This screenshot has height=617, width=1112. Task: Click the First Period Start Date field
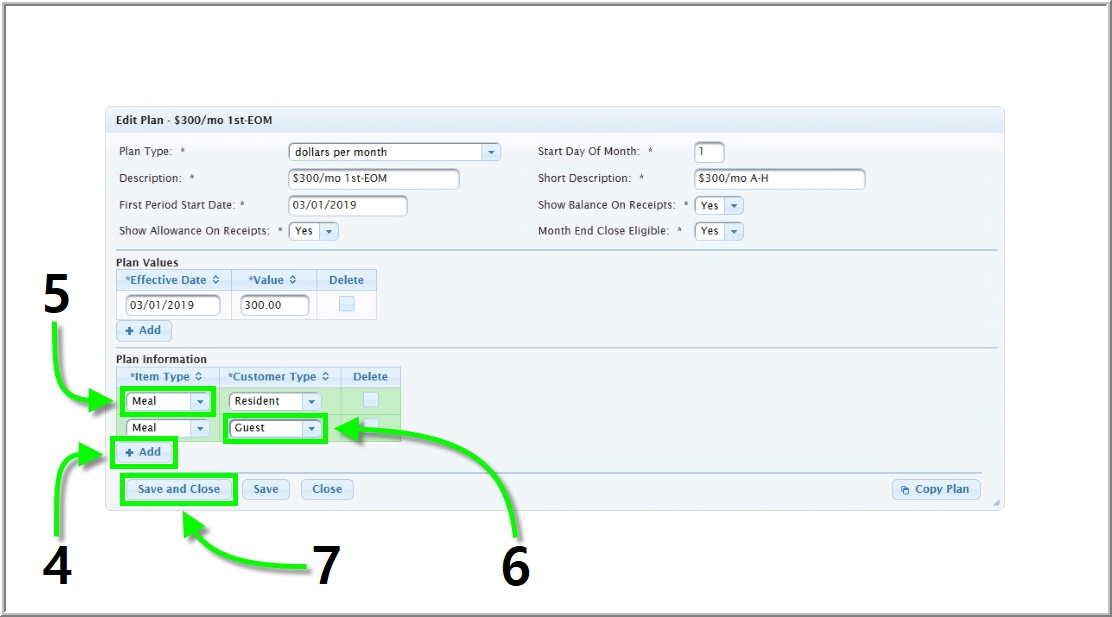tap(347, 205)
